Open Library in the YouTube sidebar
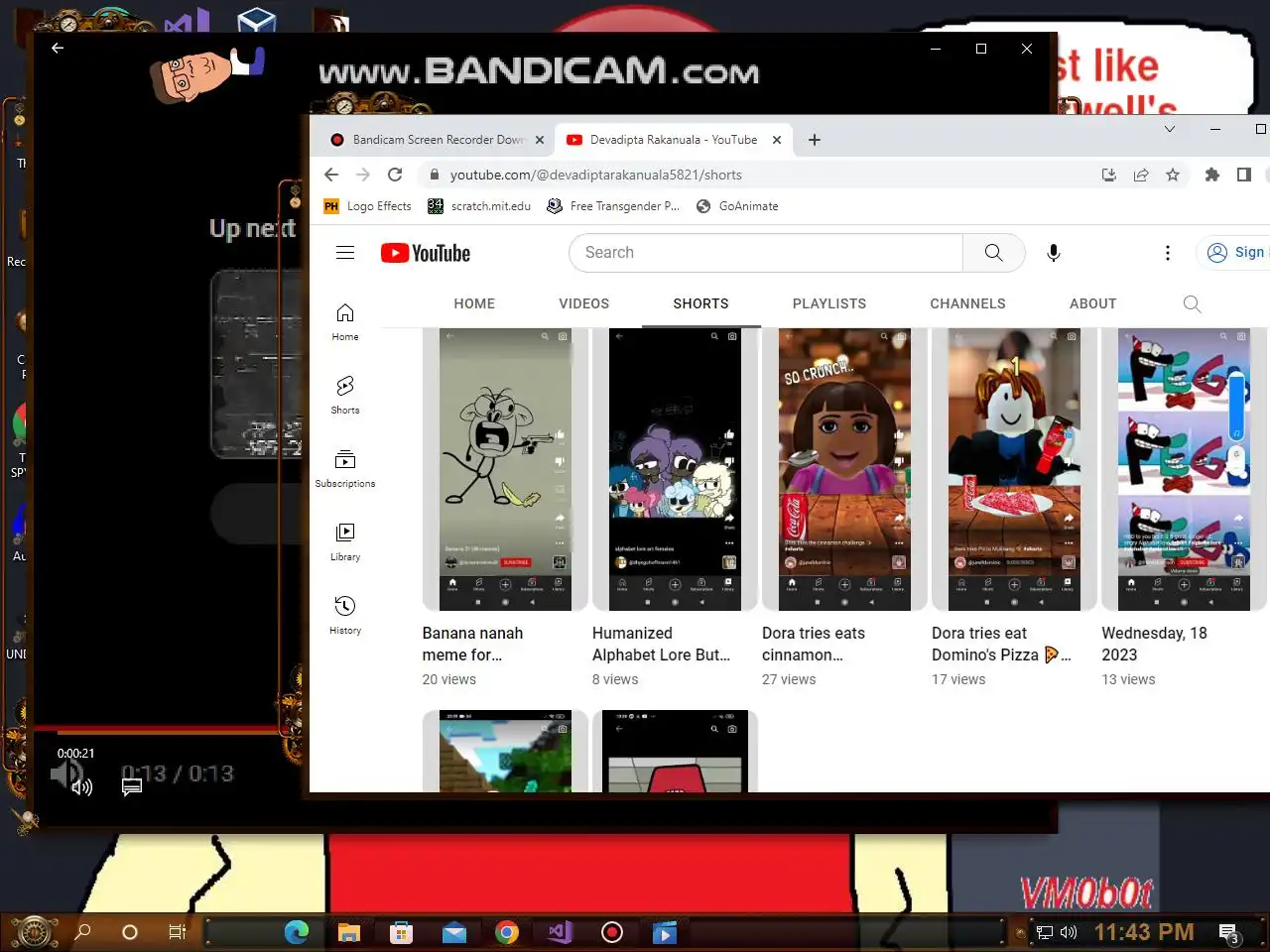Screen dimensions: 1270x952 click(x=345, y=542)
